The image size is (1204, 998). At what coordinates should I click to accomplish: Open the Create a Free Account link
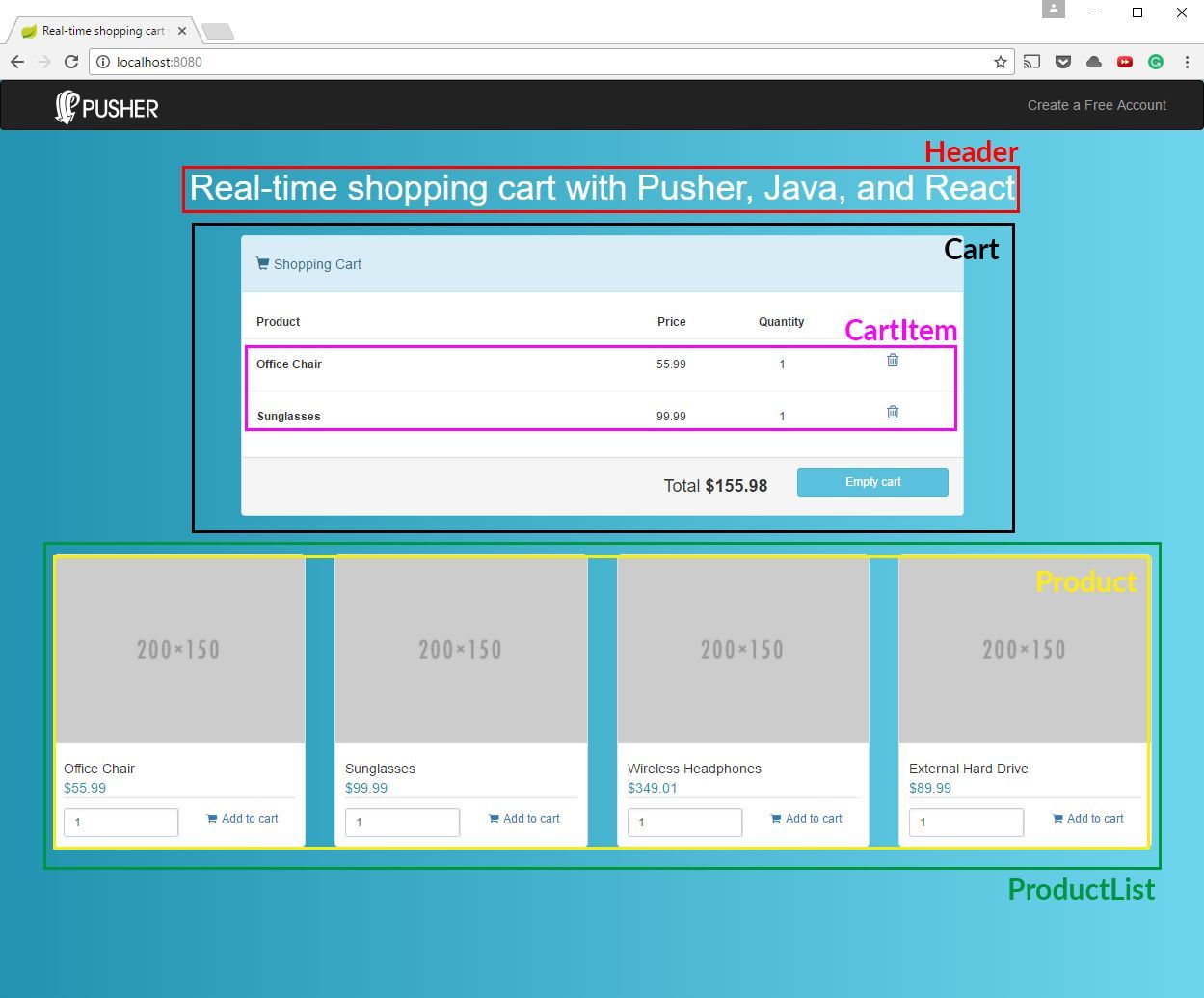(1096, 105)
